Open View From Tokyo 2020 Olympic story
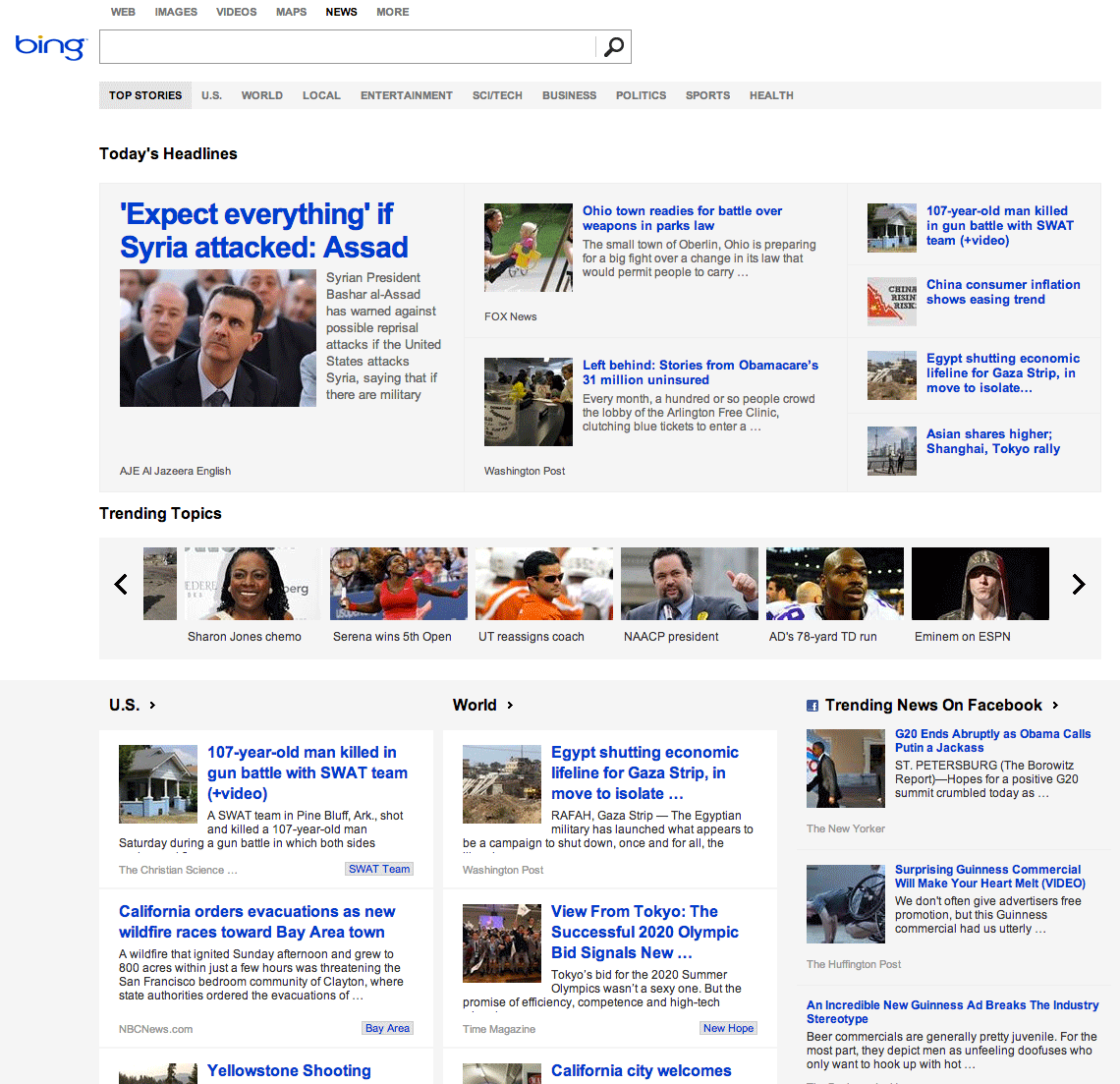Image resolution: width=1120 pixels, height=1084 pixels. pyautogui.click(x=645, y=932)
